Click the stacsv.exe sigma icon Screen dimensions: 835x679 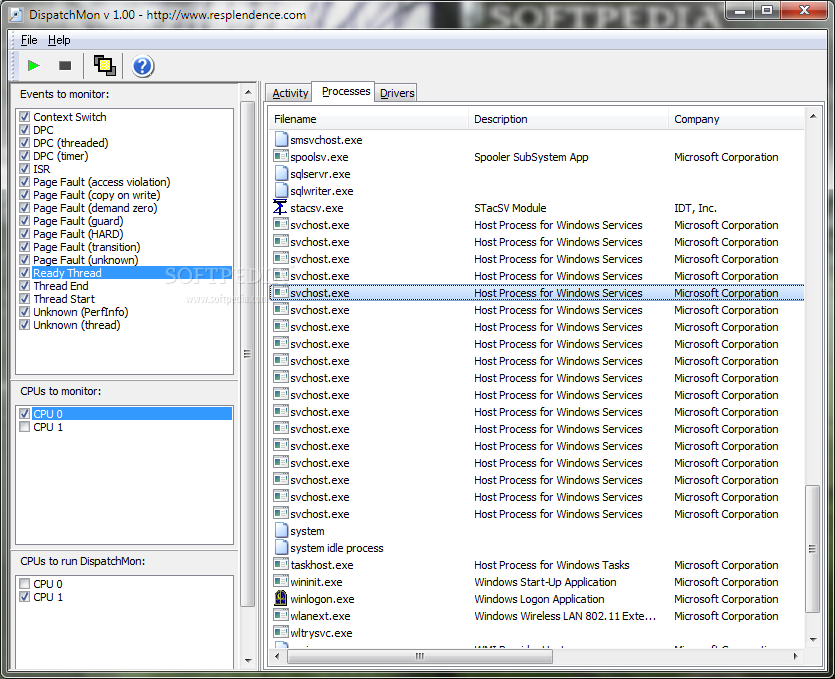pos(280,207)
